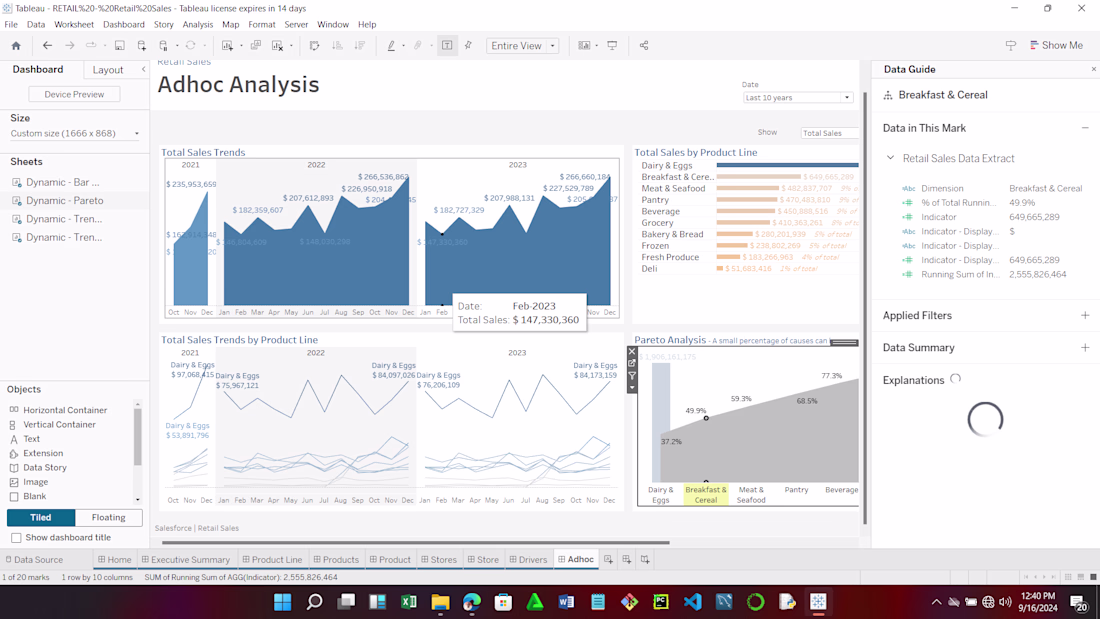1100x619 pixels.
Task: Remove the Pareto Analysis sheet from the dashboard
Action: (632, 352)
